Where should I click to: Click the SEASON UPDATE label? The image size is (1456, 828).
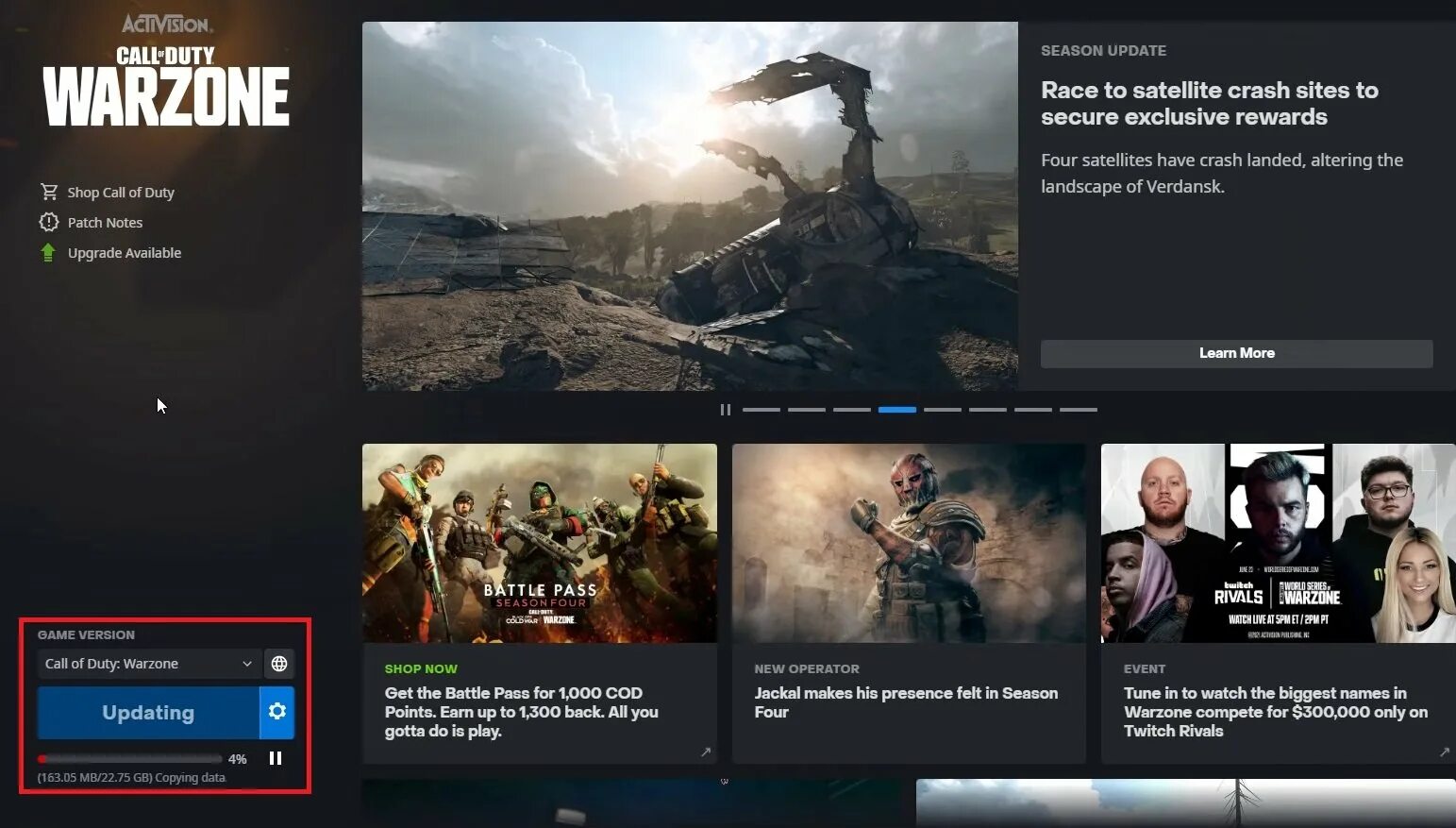point(1103,51)
